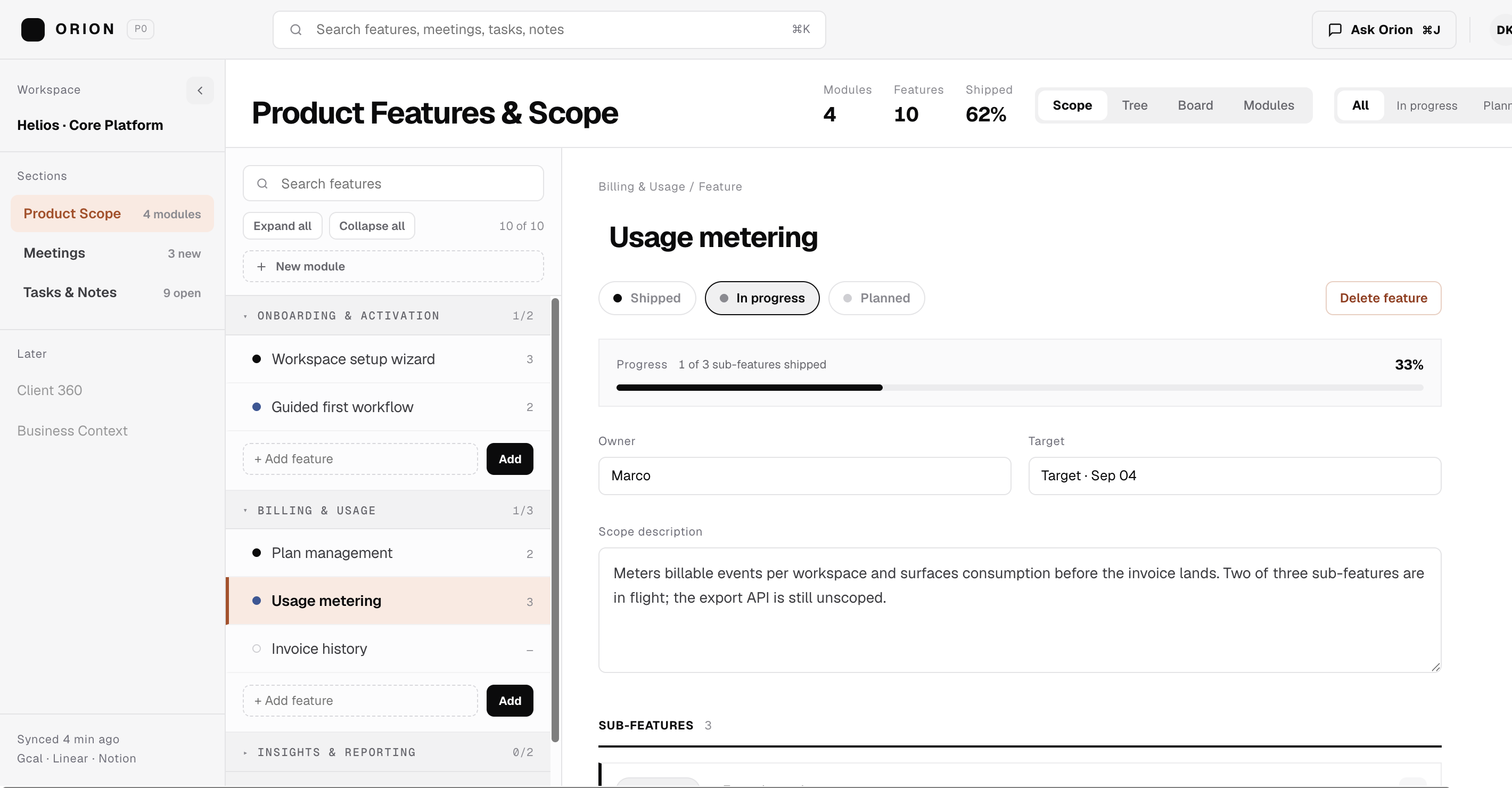Switch to the Scope view tab
This screenshot has width=1512, height=788.
click(x=1072, y=105)
